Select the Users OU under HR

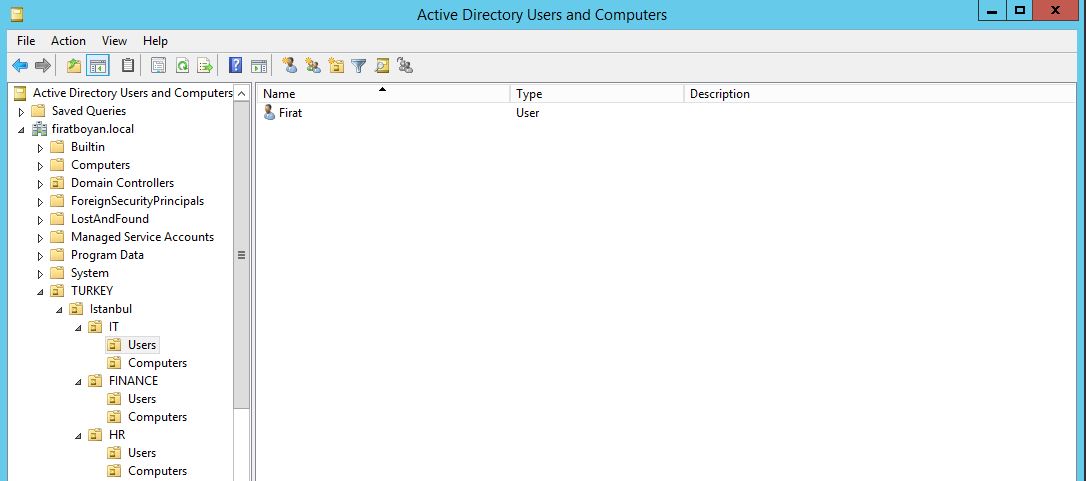(142, 453)
